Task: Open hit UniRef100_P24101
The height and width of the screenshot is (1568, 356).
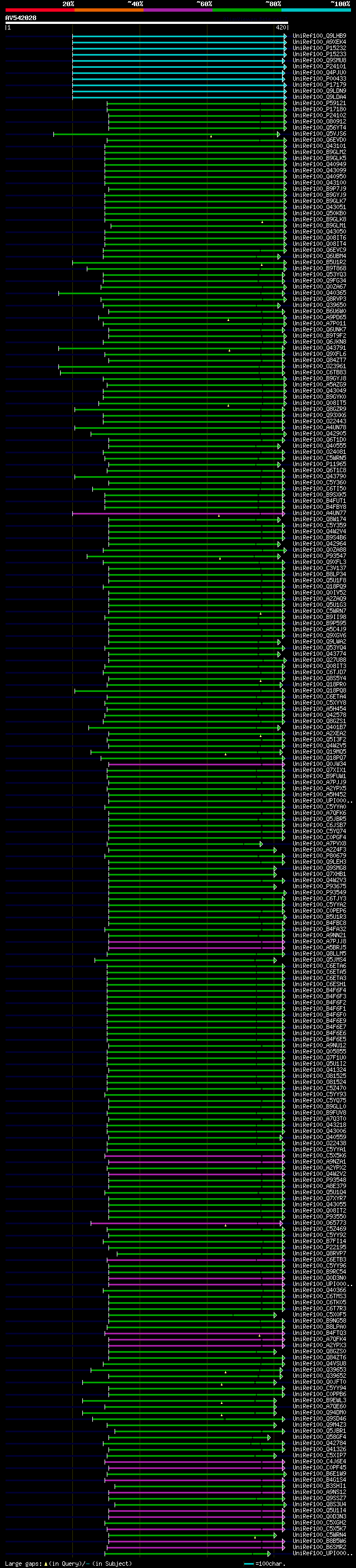Action: 319,66
